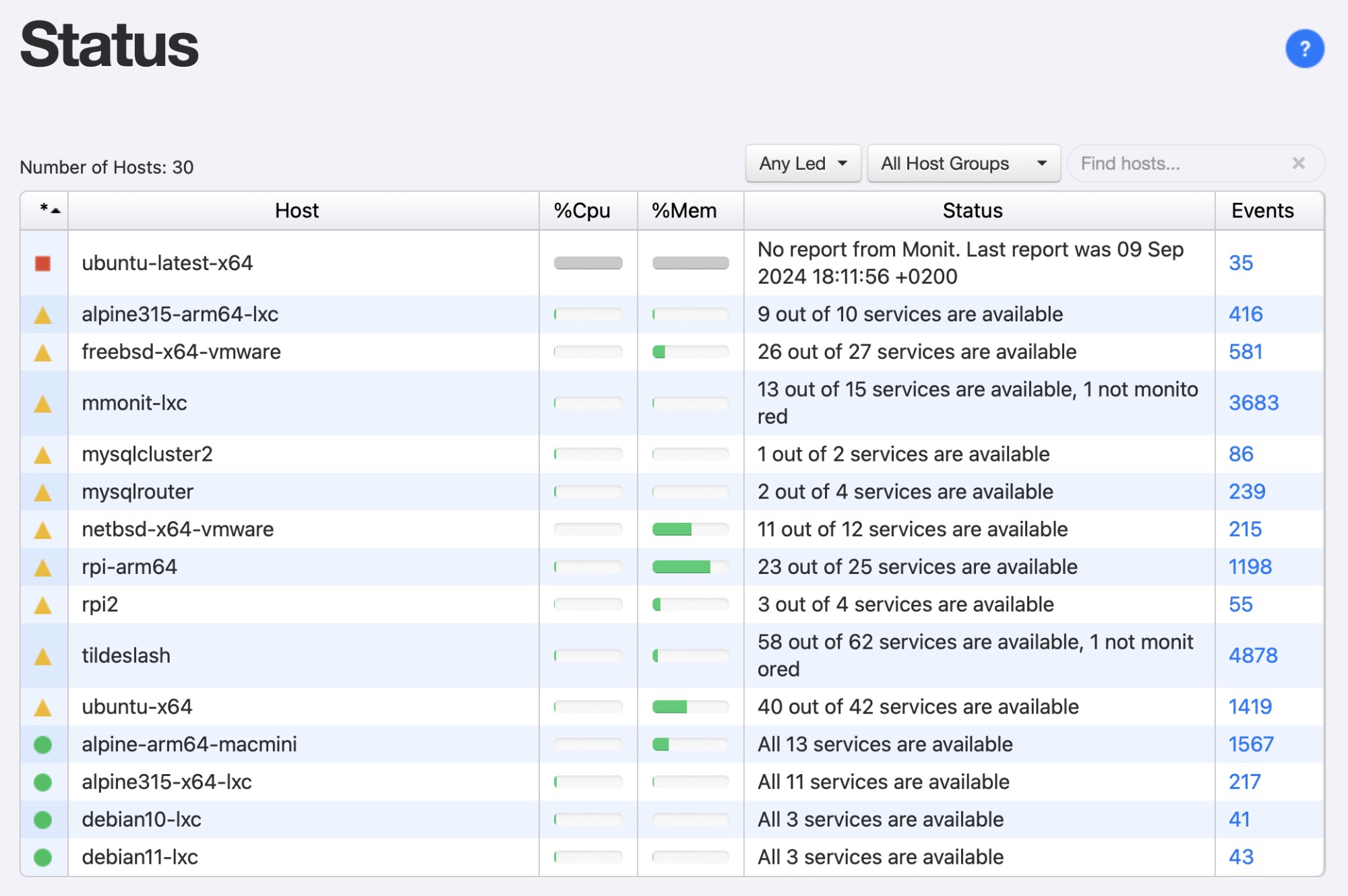This screenshot has height=896, width=1348.
Task: Select host name mysqlrouter
Action: point(137,492)
